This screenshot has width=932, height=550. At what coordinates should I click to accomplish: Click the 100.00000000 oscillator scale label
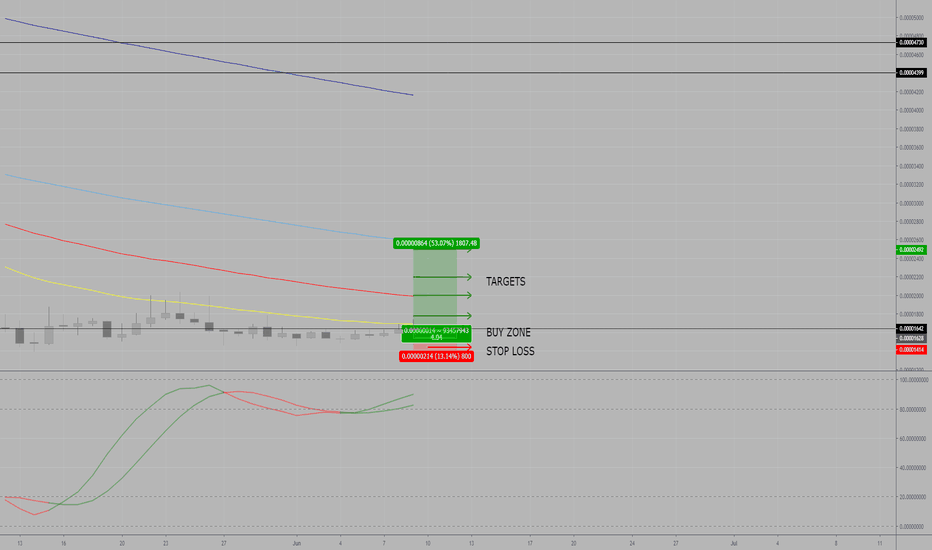coord(914,379)
